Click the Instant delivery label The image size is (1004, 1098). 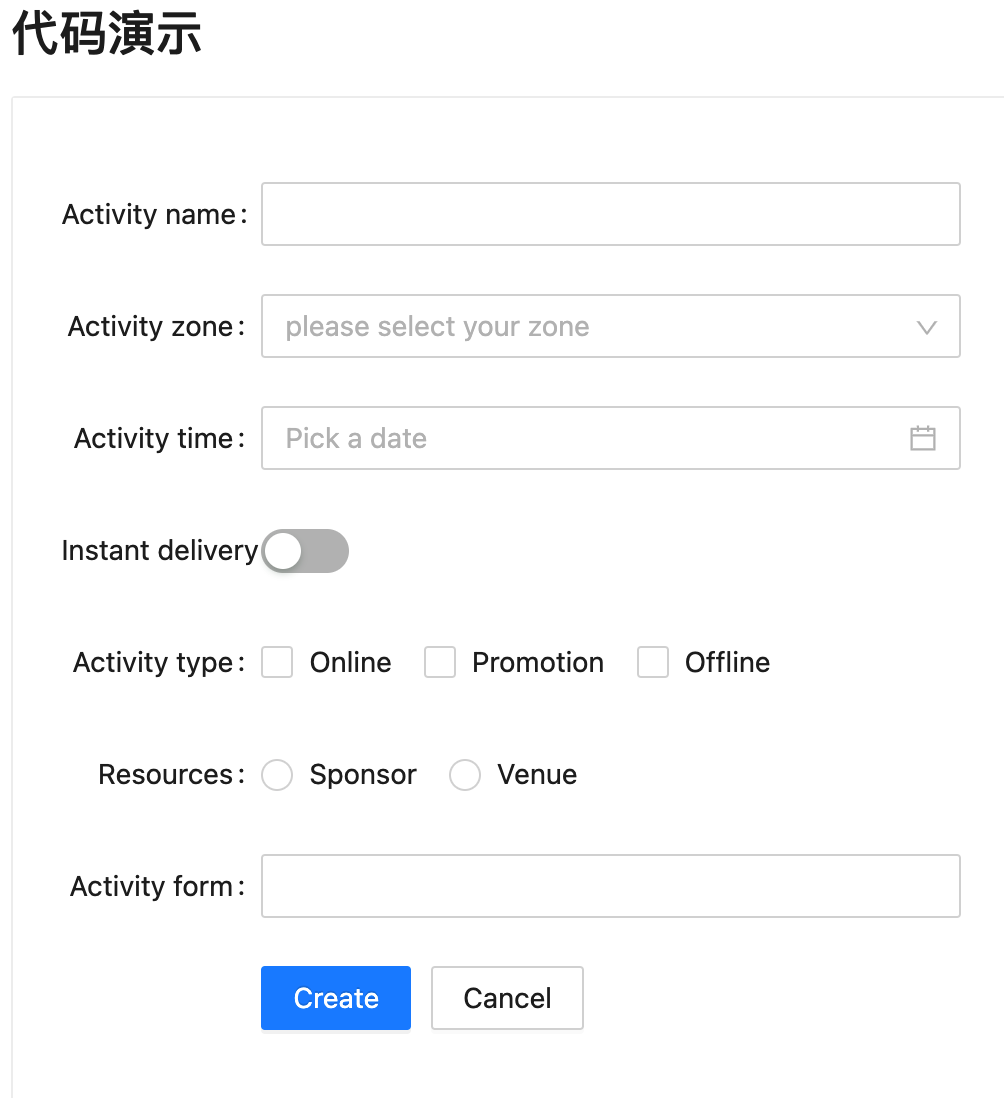[x=160, y=551]
